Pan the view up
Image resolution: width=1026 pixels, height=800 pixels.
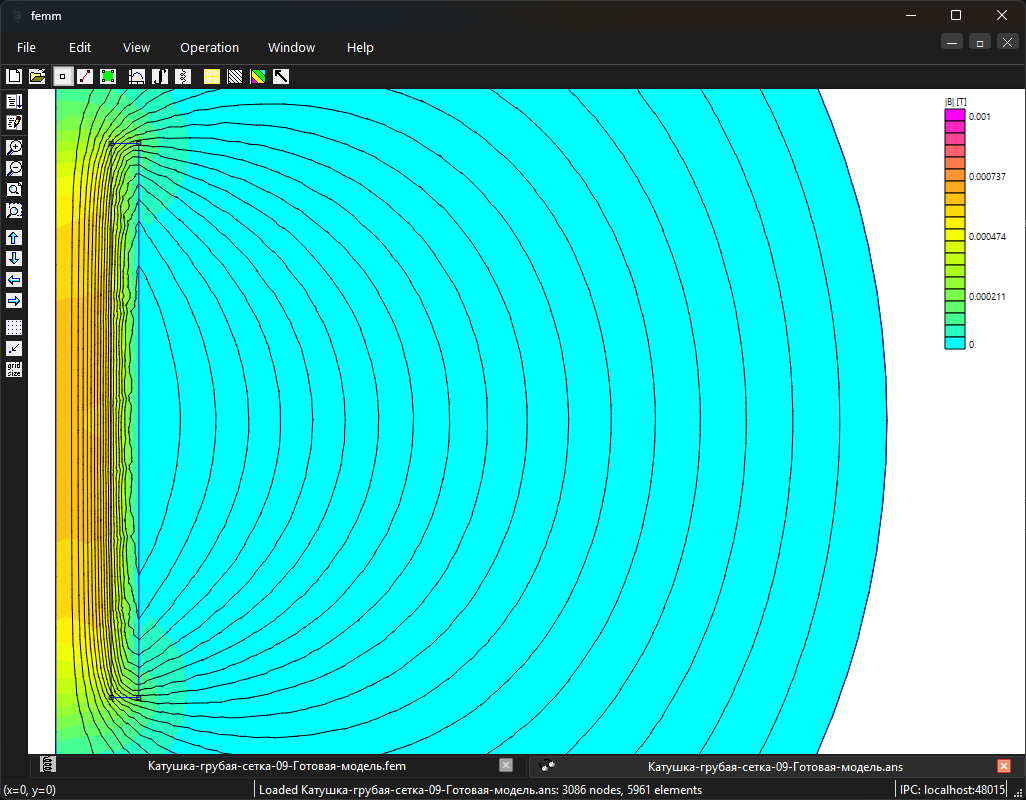[x=14, y=237]
